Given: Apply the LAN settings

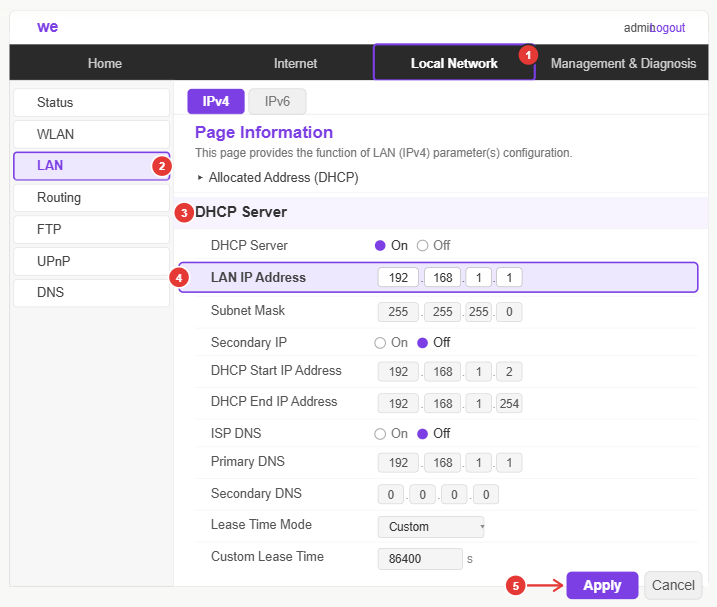Looking at the screenshot, I should [x=602, y=586].
